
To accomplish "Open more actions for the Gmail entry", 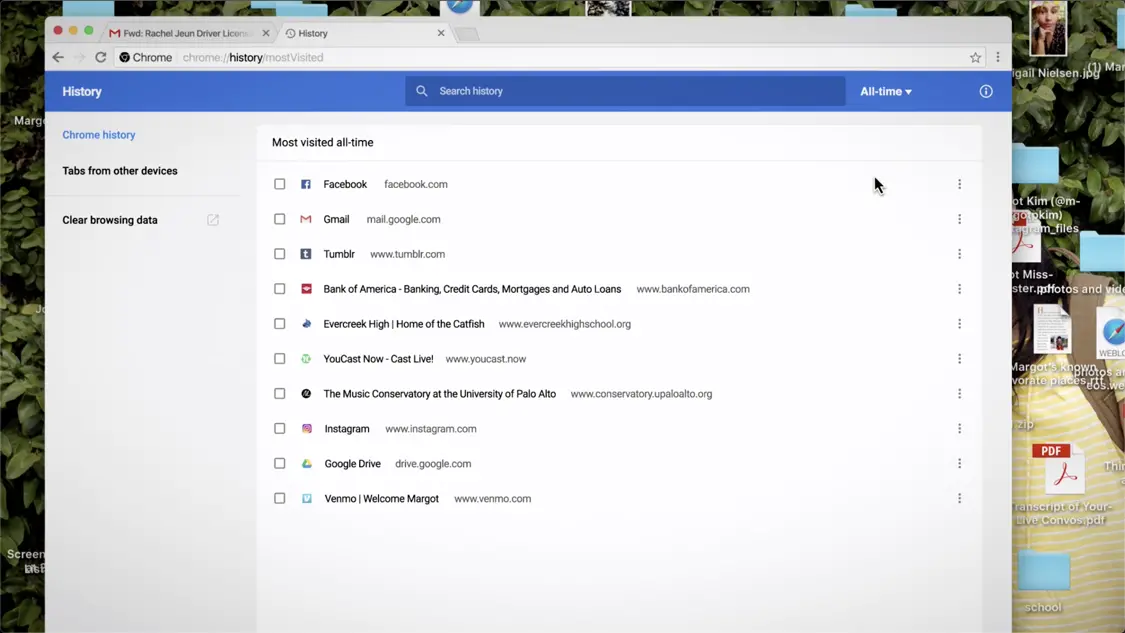I will tap(959, 219).
